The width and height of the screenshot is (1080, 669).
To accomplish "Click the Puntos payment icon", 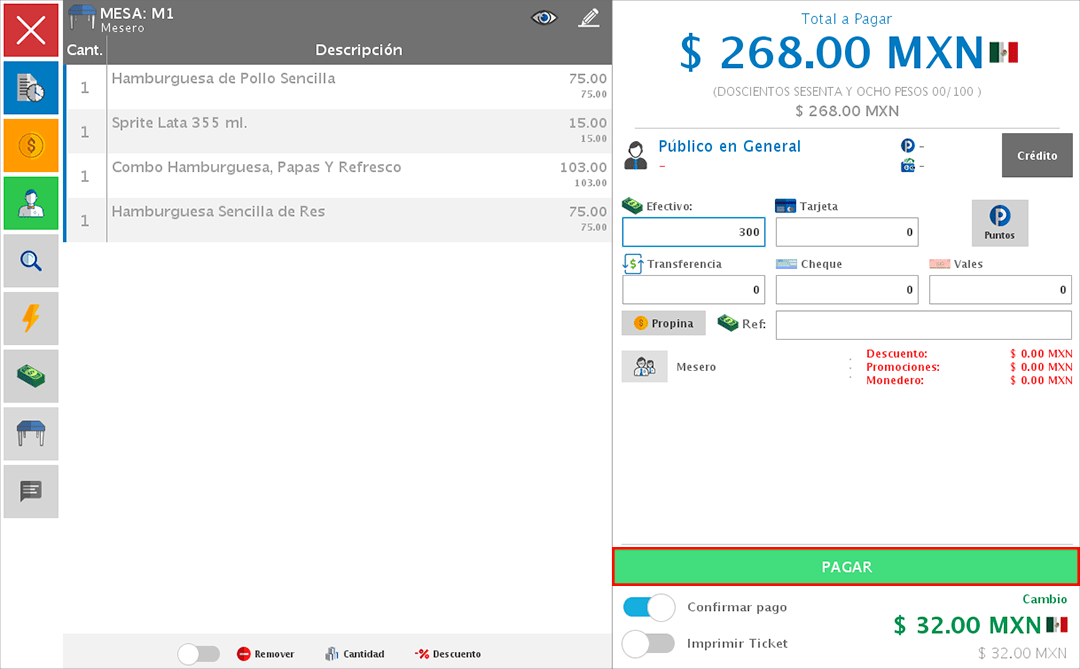I will (x=1000, y=222).
